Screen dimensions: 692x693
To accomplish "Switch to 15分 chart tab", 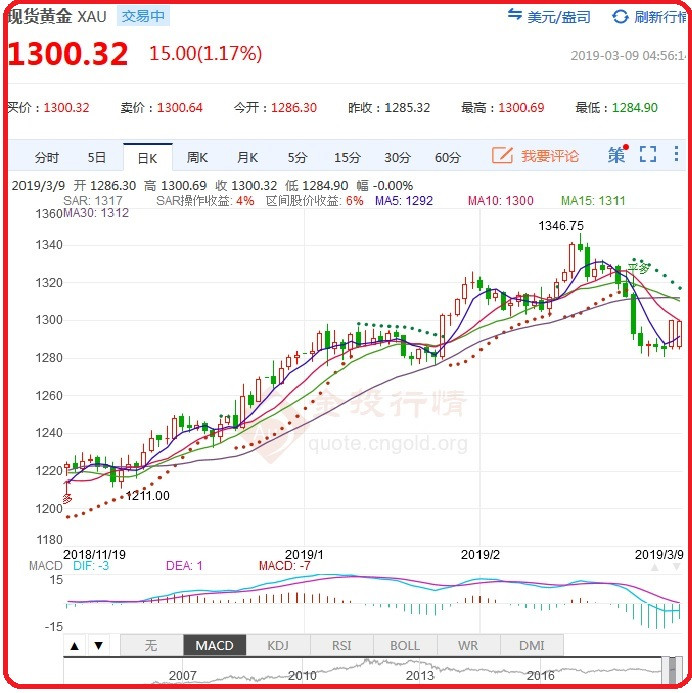I will tap(347, 157).
